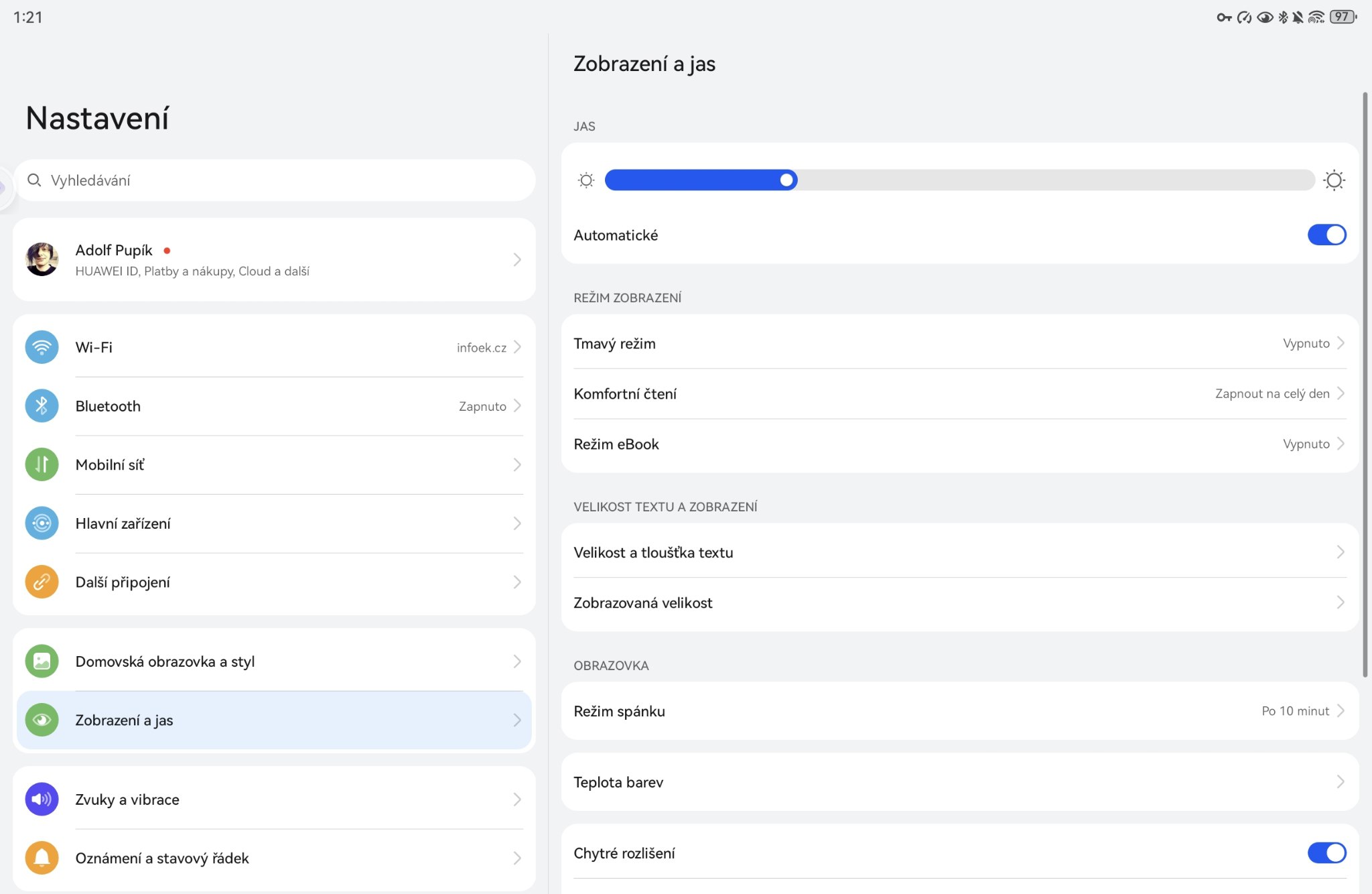
Task: Open the Zobrazovaná velikost setting
Action: (x=959, y=602)
